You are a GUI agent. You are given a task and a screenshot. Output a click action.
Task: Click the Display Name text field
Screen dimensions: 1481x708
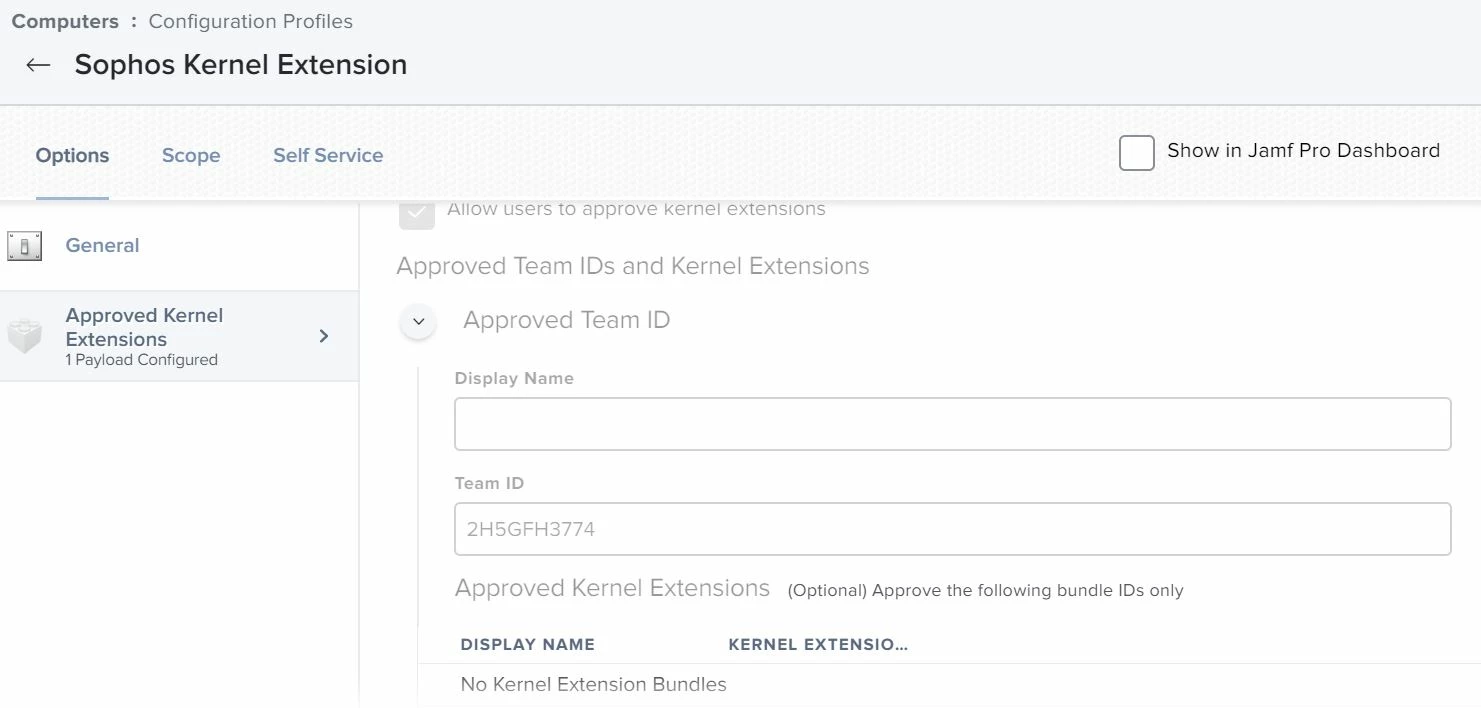[x=952, y=424]
